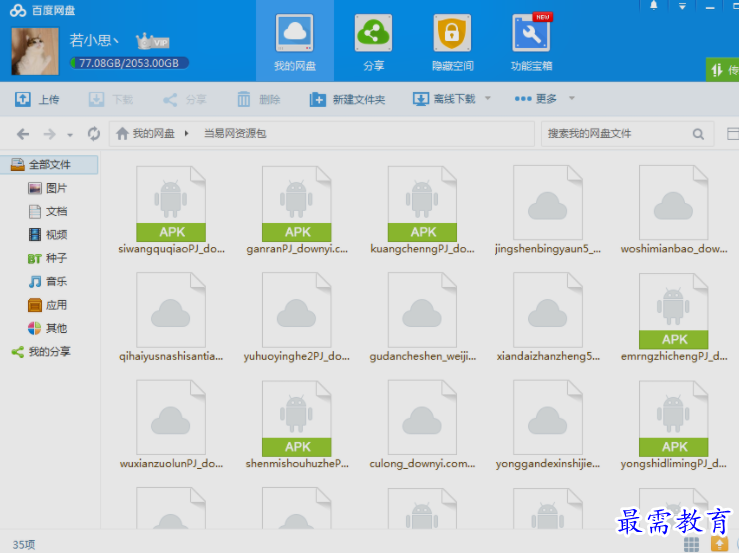Click the username 若小思
This screenshot has width=739, height=553.
[94, 41]
